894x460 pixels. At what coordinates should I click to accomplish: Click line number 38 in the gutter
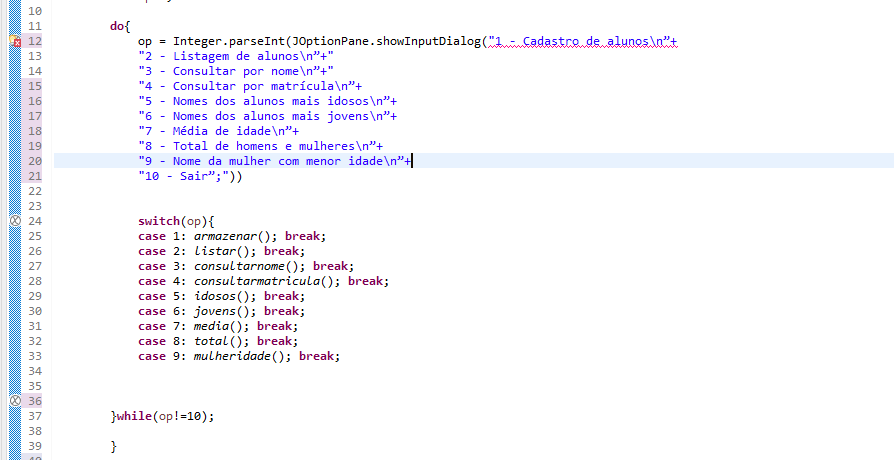(x=35, y=431)
